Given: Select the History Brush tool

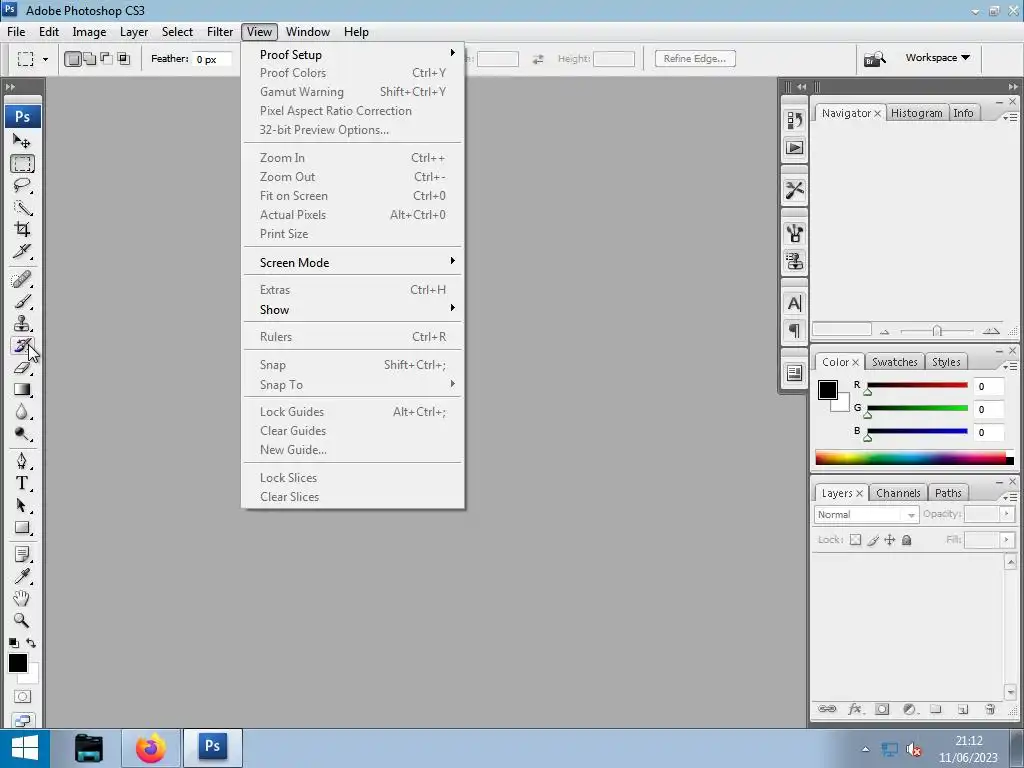Looking at the screenshot, I should [22, 345].
